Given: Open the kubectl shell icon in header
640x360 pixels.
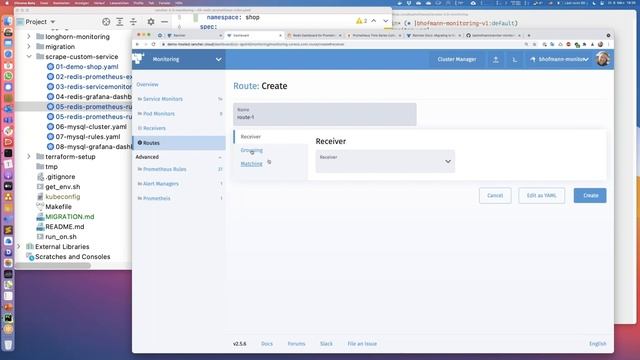Looking at the screenshot, I should pos(515,60).
